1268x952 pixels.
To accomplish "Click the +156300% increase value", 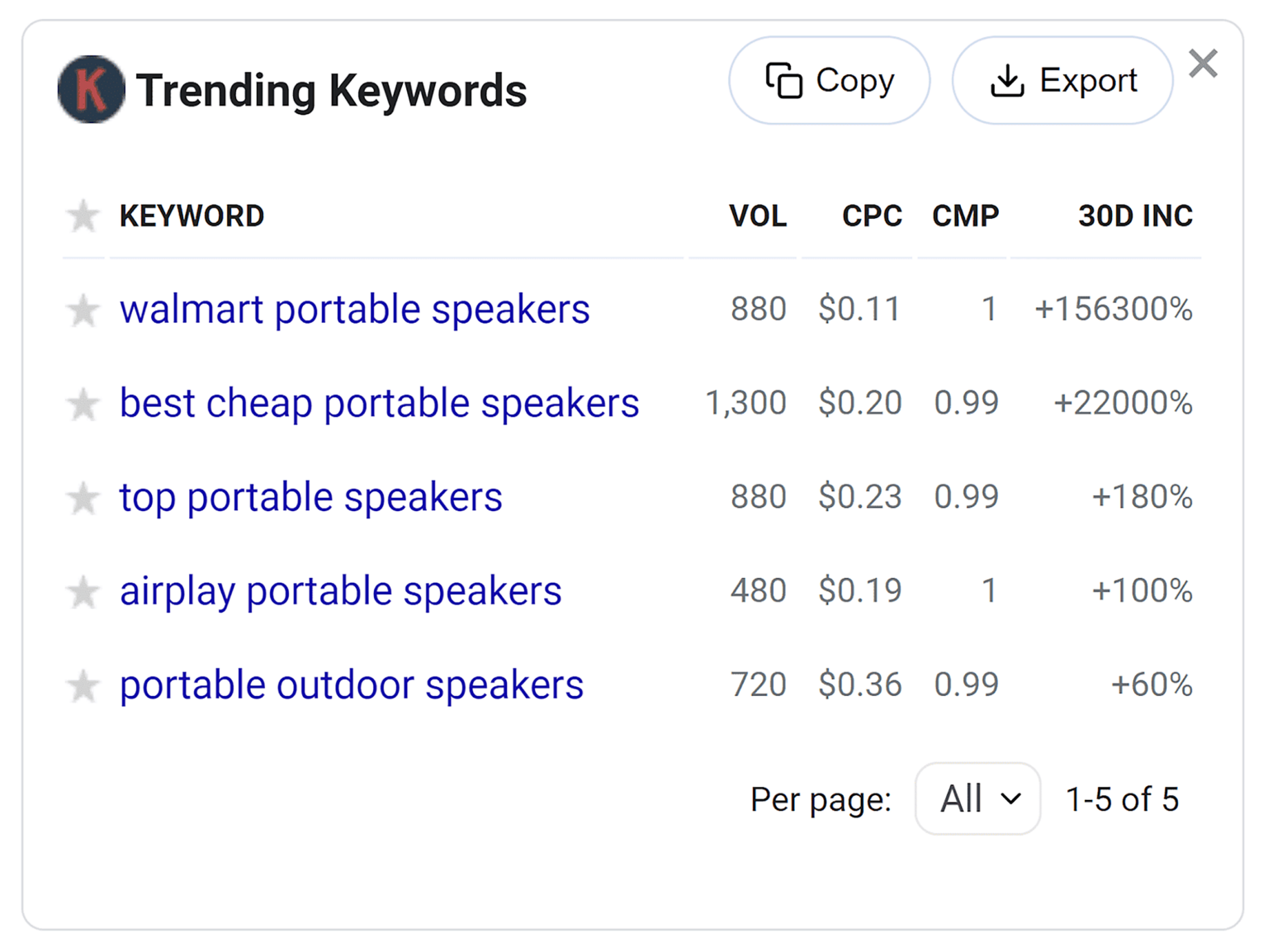I will 1114,310.
